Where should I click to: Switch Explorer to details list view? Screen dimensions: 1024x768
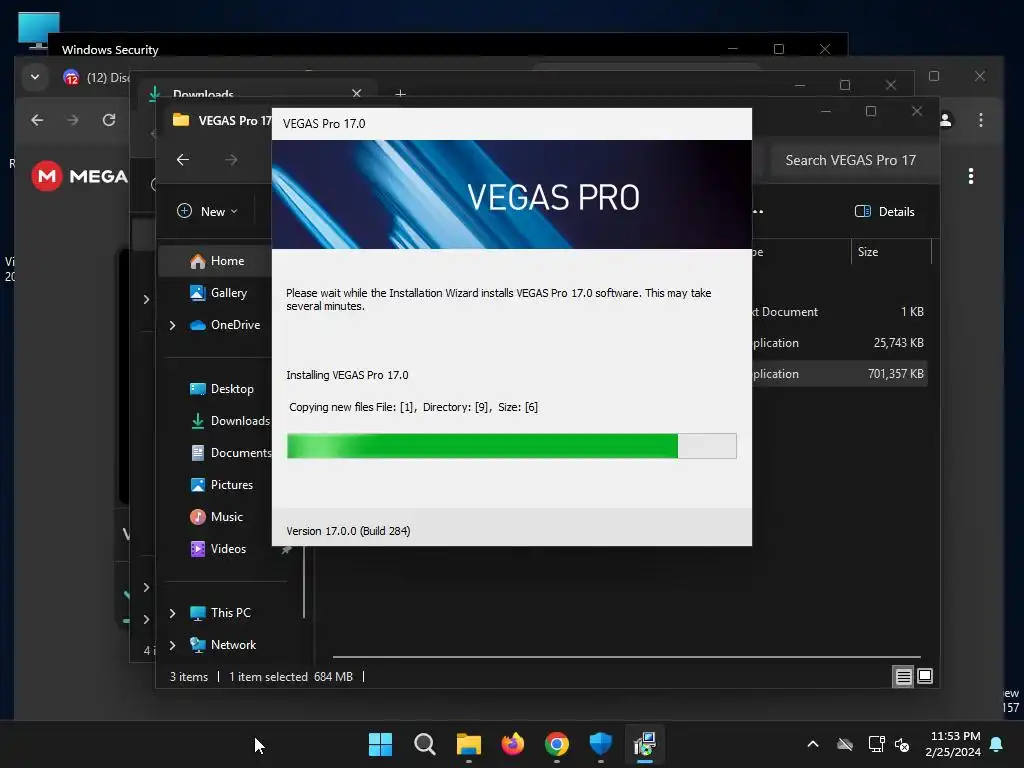pos(903,677)
